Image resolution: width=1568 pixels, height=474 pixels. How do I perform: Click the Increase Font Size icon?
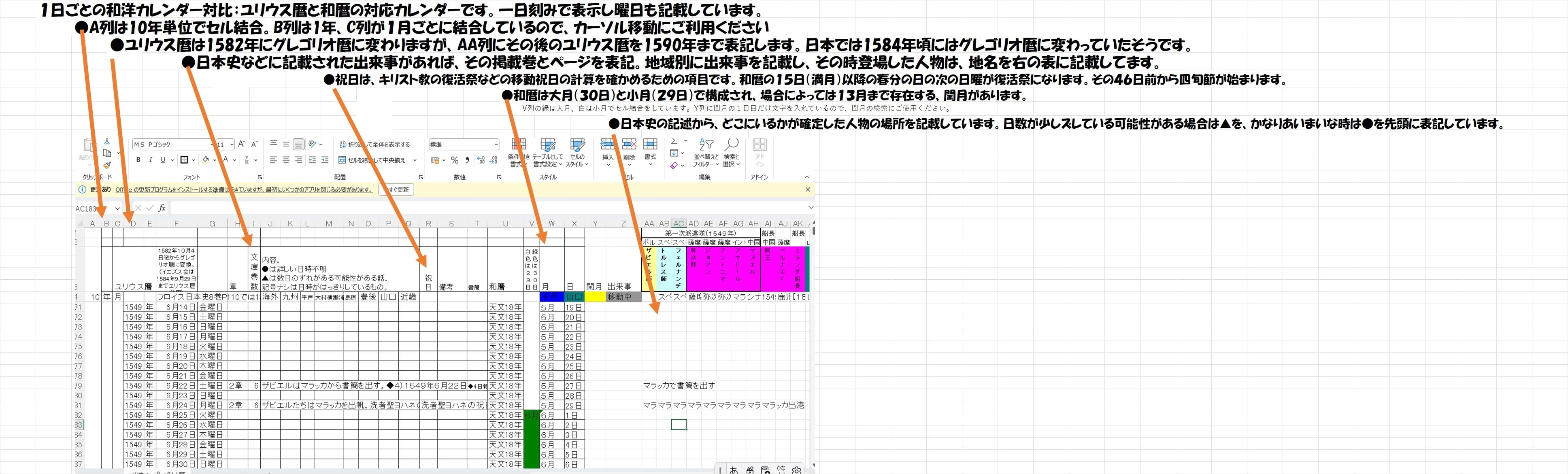pyautogui.click(x=241, y=144)
